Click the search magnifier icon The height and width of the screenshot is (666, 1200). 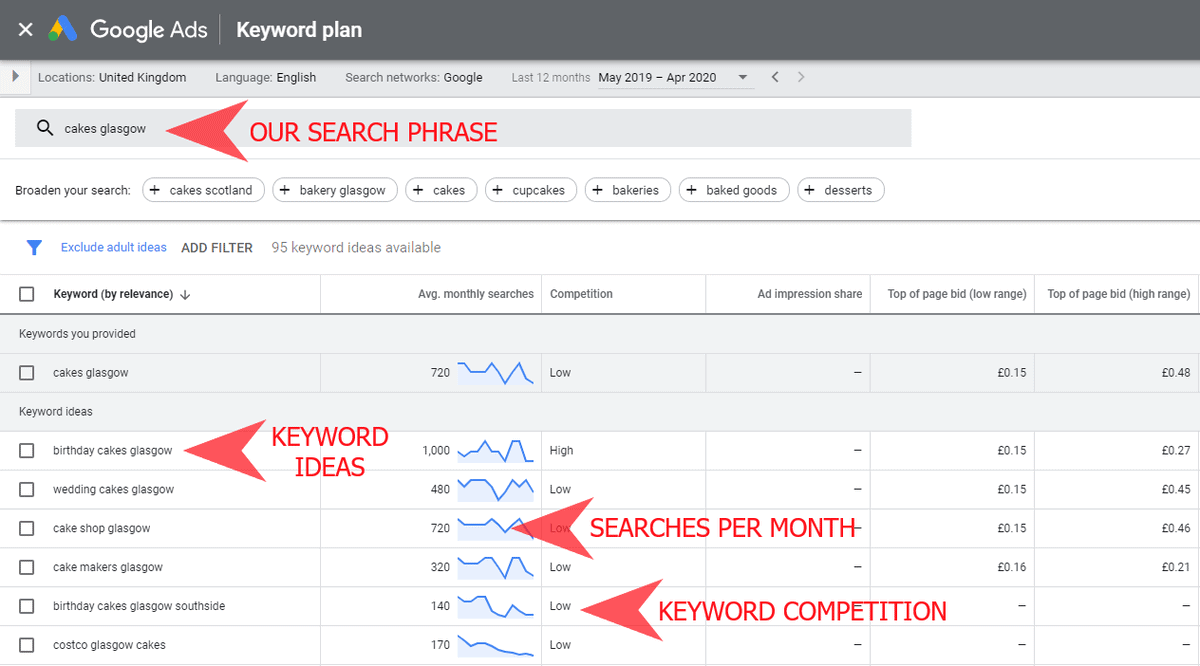44,128
